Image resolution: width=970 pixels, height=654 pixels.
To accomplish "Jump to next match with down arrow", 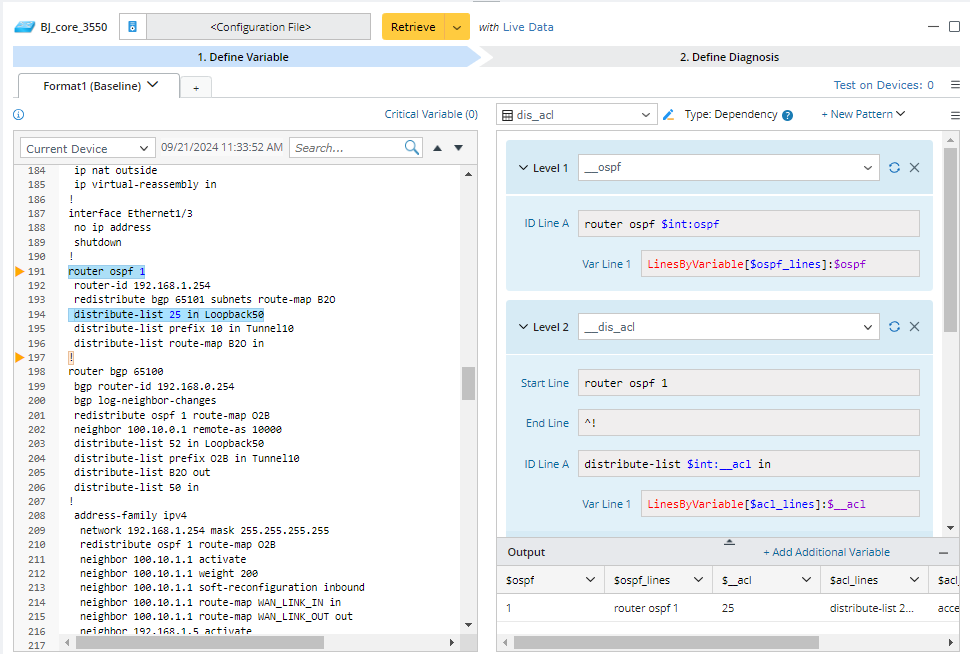I will (459, 148).
